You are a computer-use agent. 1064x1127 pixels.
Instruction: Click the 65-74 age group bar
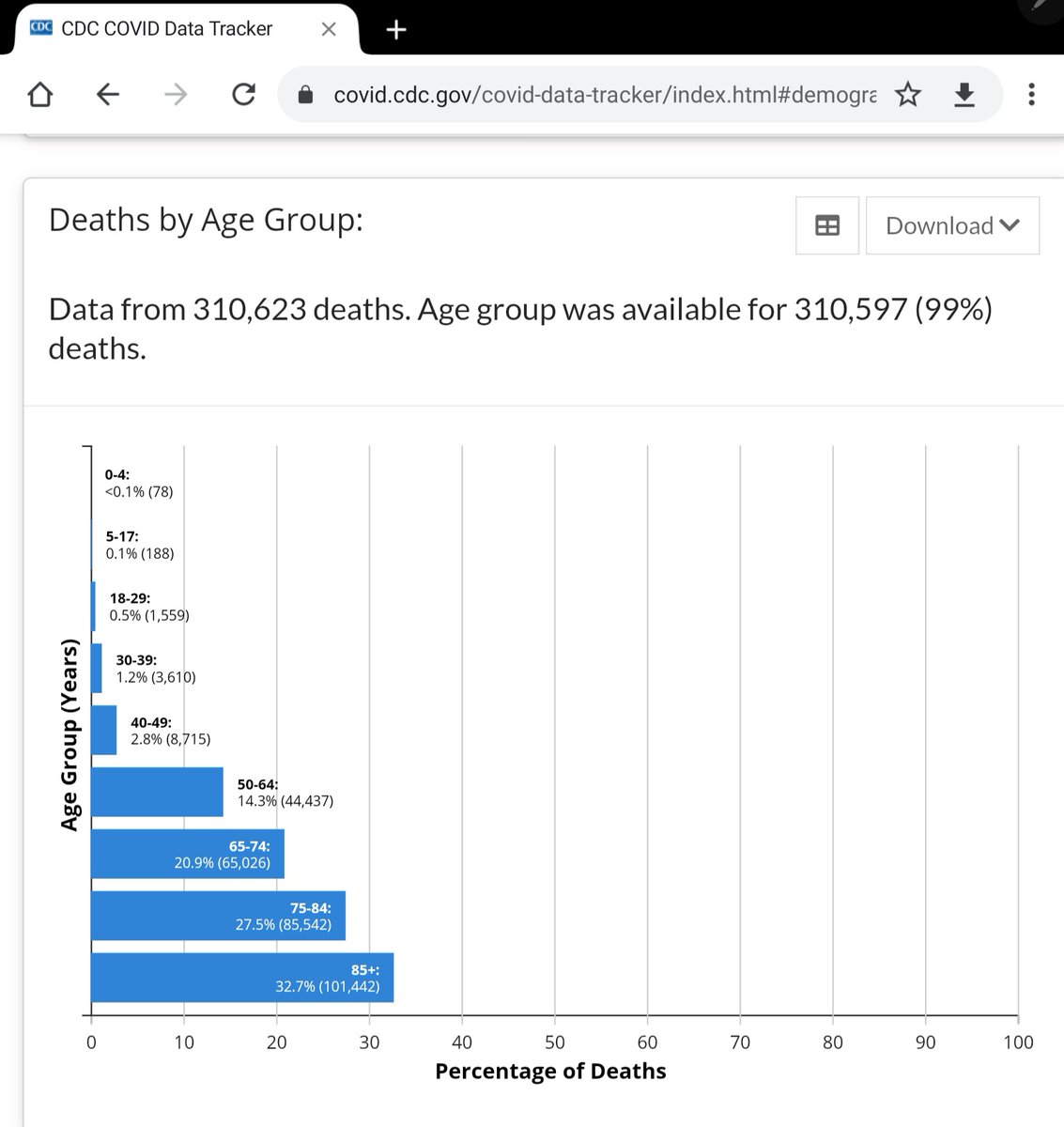point(188,854)
